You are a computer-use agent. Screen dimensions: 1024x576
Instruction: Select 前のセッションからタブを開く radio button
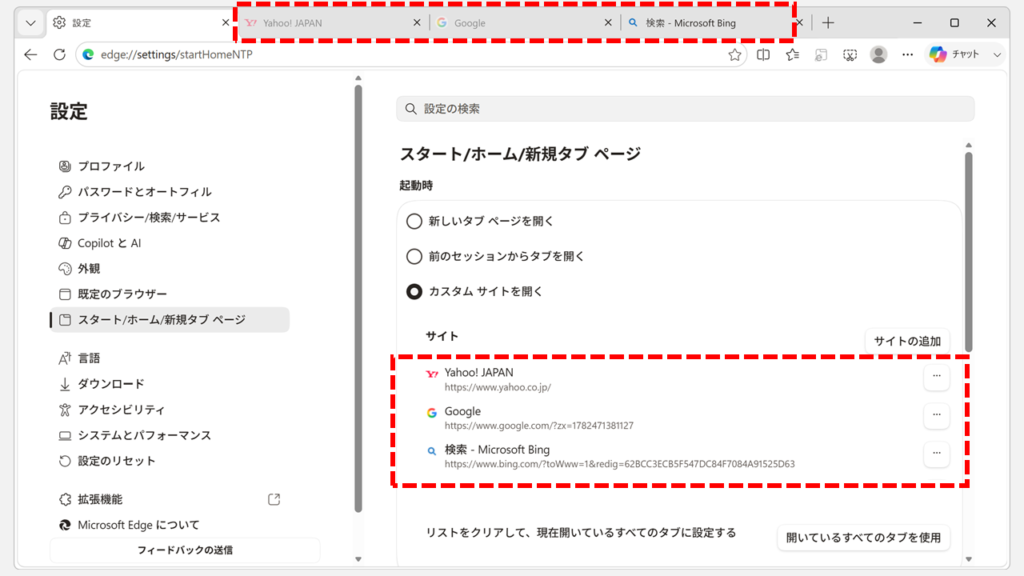pyautogui.click(x=414, y=257)
